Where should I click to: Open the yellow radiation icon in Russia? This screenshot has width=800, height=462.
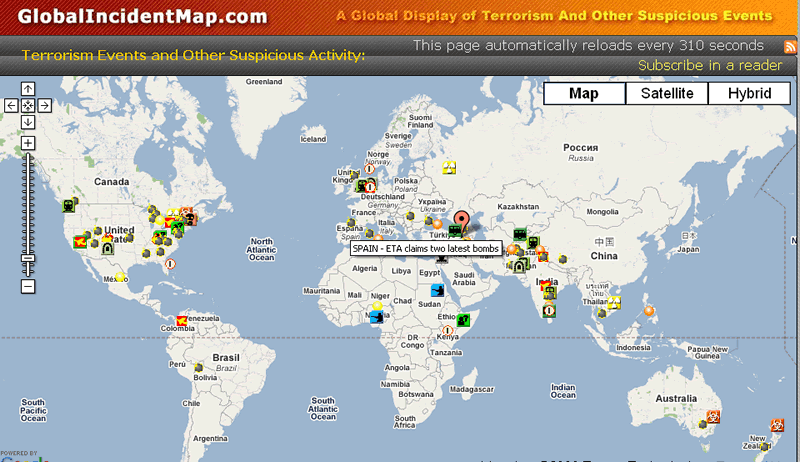point(449,167)
